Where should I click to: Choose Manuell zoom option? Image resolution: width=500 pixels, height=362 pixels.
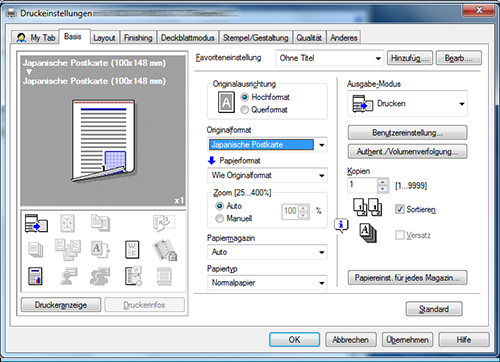coord(219,219)
